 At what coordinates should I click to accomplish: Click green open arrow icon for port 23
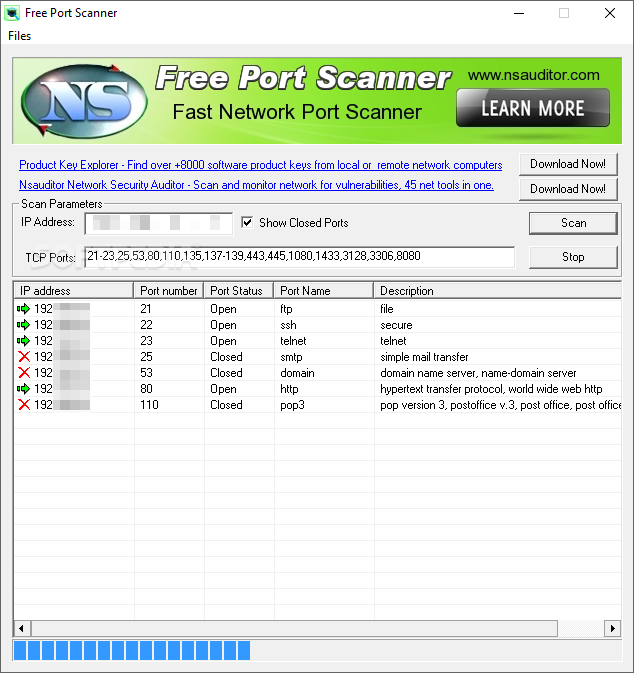click(24, 341)
